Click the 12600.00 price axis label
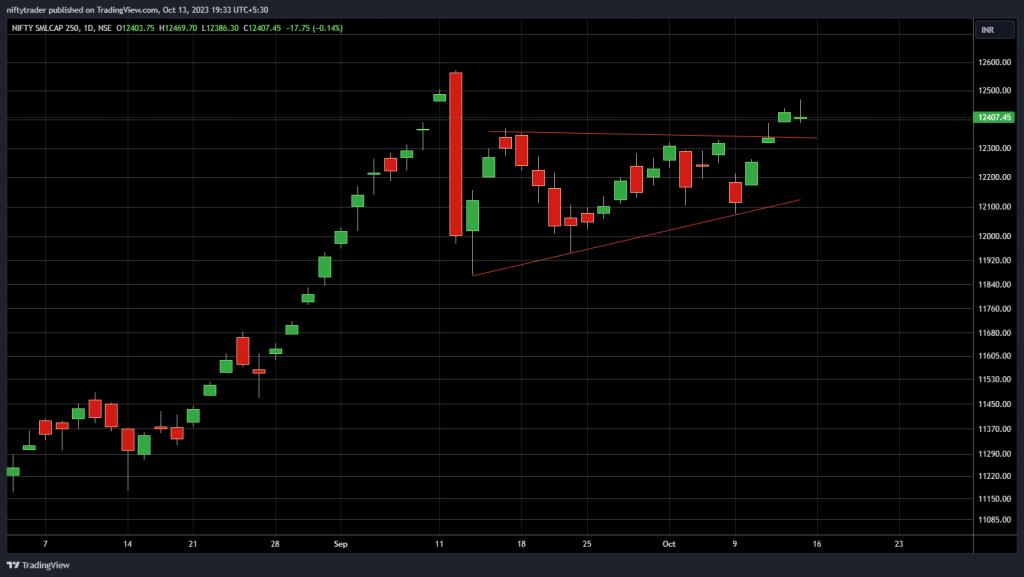This screenshot has width=1024, height=577. point(994,63)
